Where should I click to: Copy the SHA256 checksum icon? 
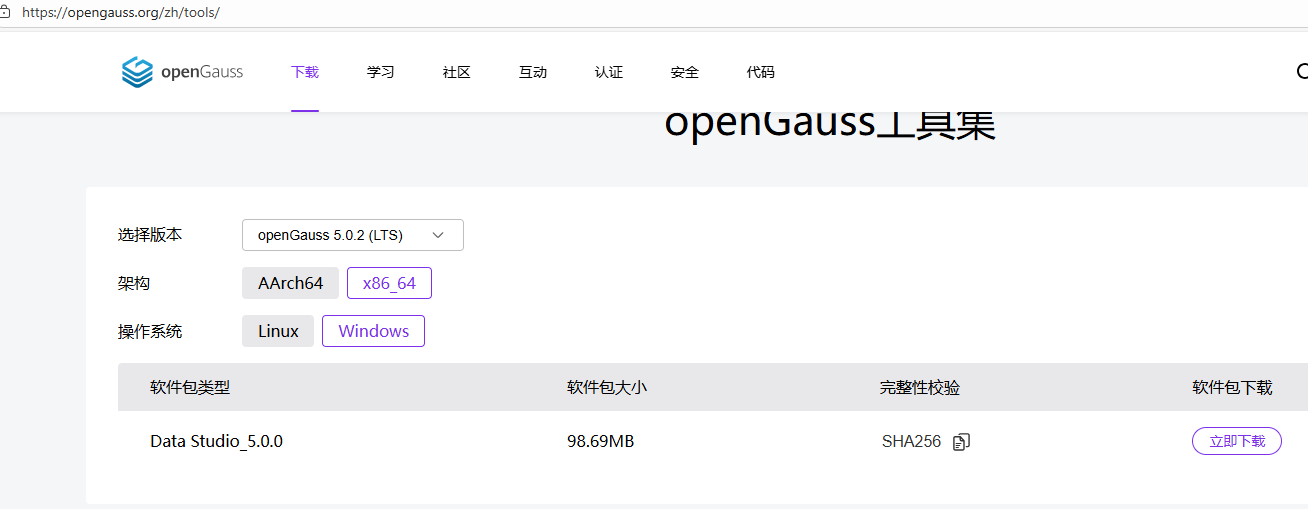click(961, 442)
